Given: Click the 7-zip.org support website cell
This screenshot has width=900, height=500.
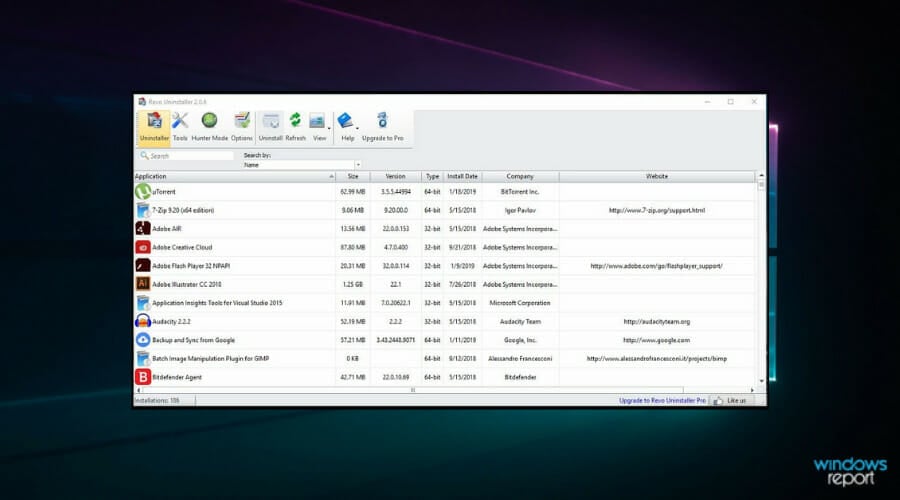Looking at the screenshot, I should coord(657,210).
